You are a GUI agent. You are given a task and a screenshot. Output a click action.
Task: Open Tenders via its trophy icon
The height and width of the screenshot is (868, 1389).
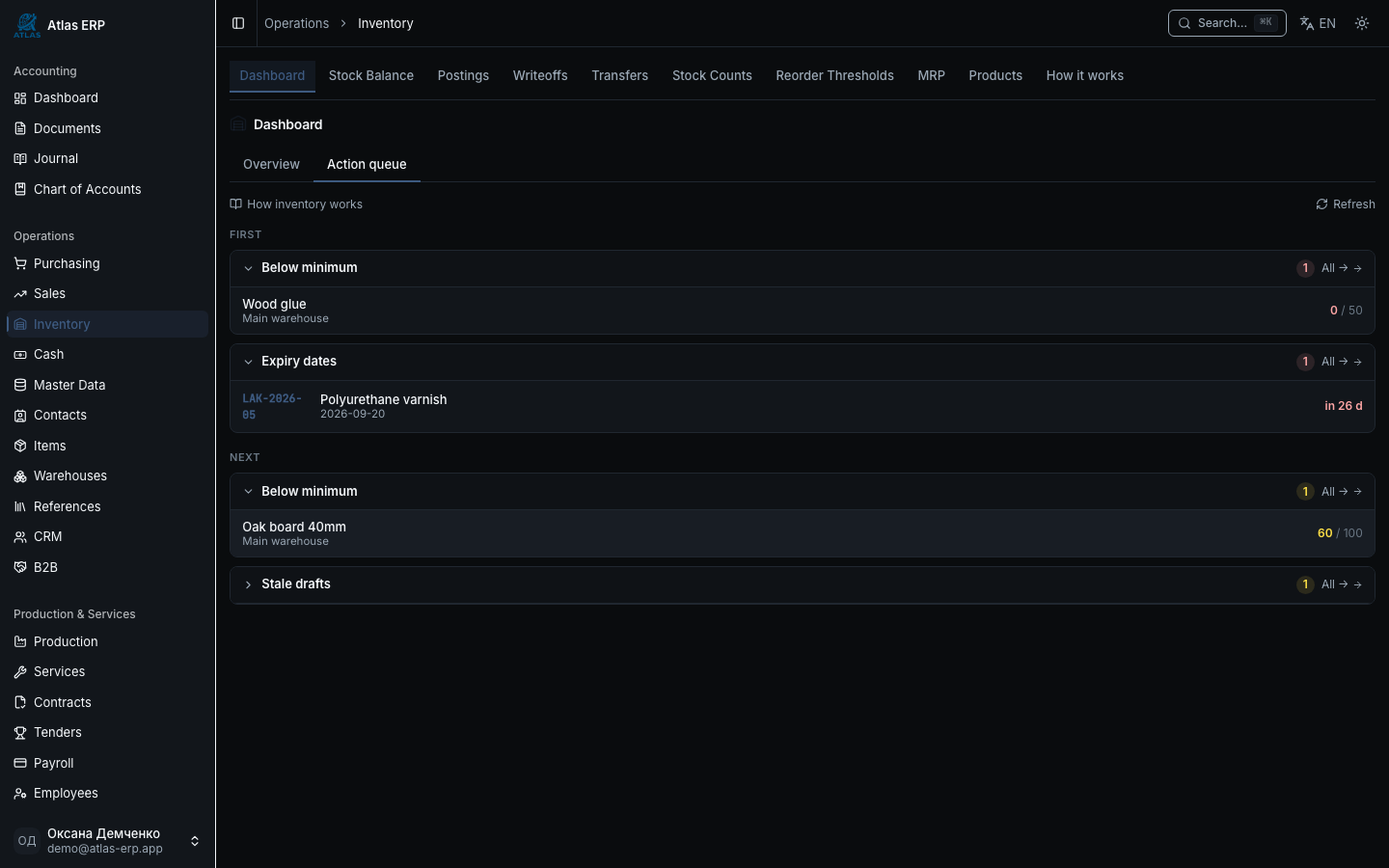click(20, 732)
